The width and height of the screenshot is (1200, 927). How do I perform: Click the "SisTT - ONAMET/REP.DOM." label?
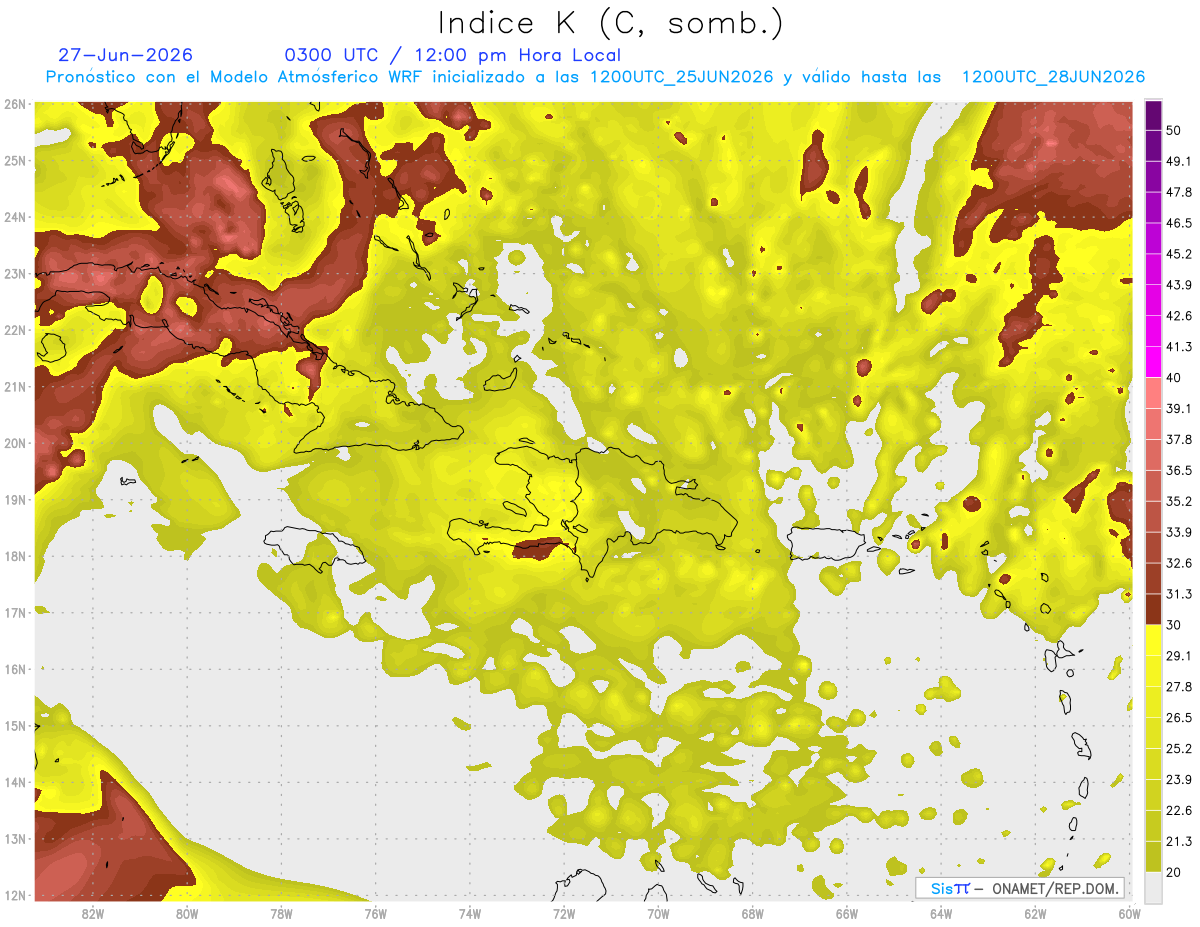pos(1020,888)
